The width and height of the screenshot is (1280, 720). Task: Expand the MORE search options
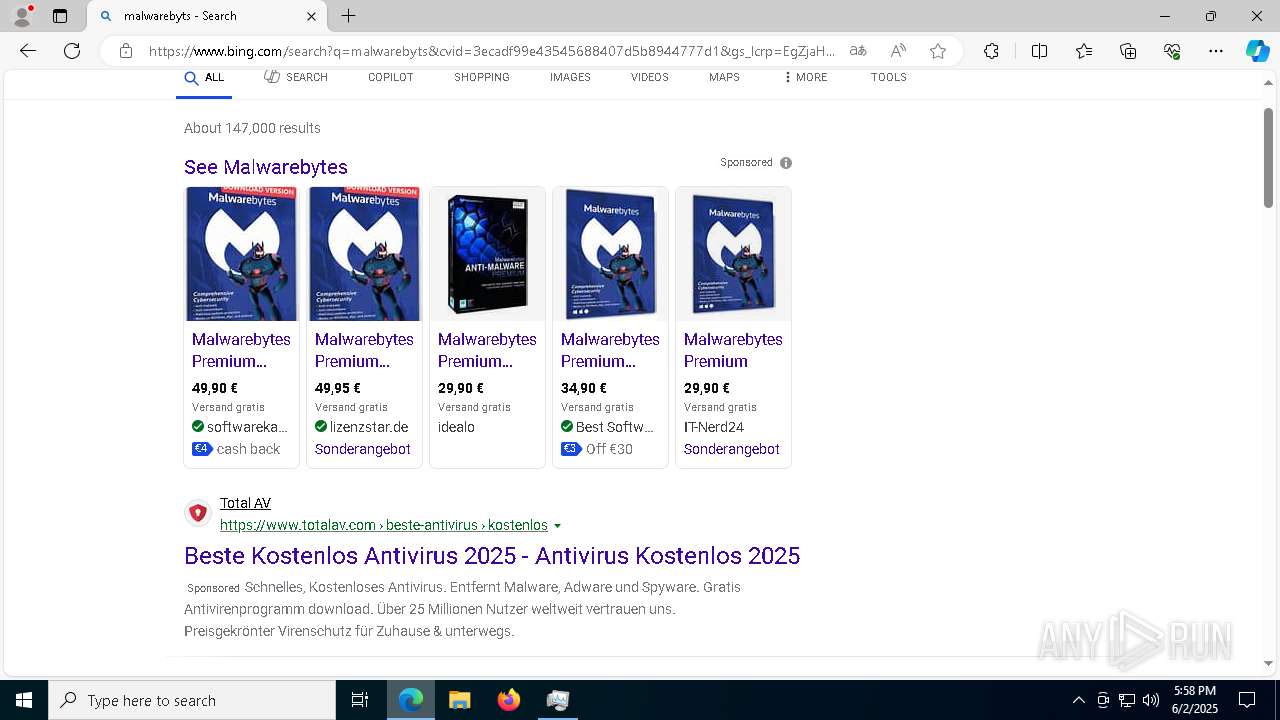(805, 77)
